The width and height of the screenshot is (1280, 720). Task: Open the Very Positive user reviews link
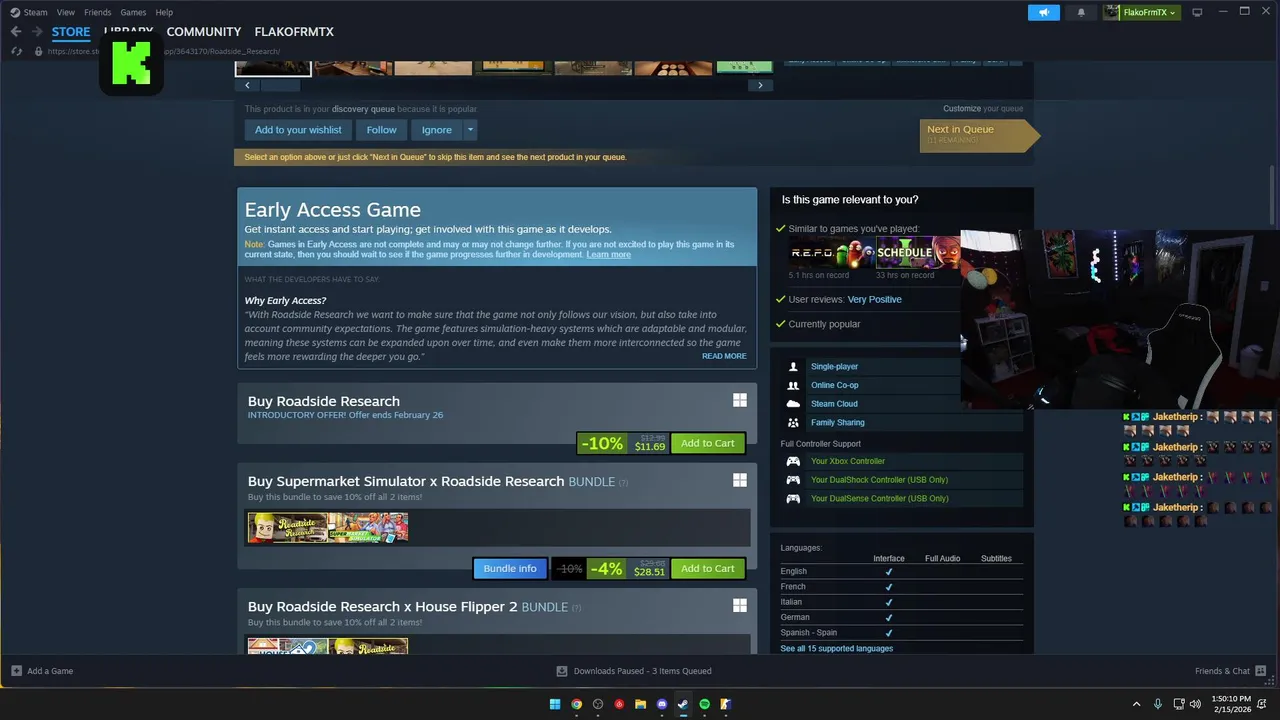(874, 299)
